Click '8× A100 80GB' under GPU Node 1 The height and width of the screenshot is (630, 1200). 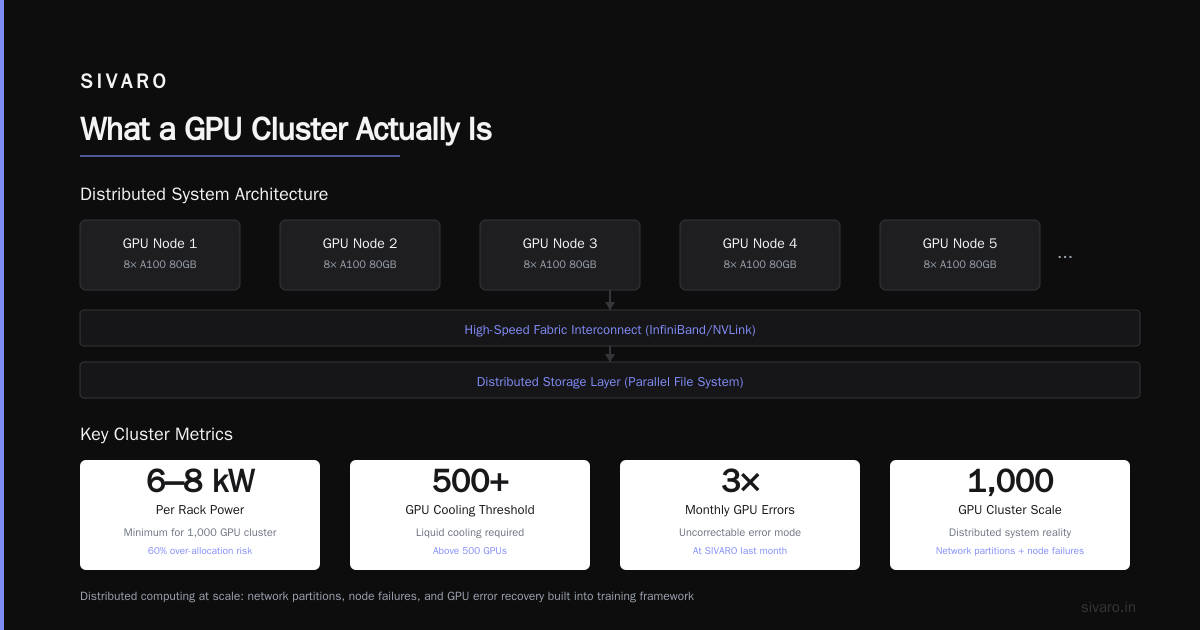point(160,265)
